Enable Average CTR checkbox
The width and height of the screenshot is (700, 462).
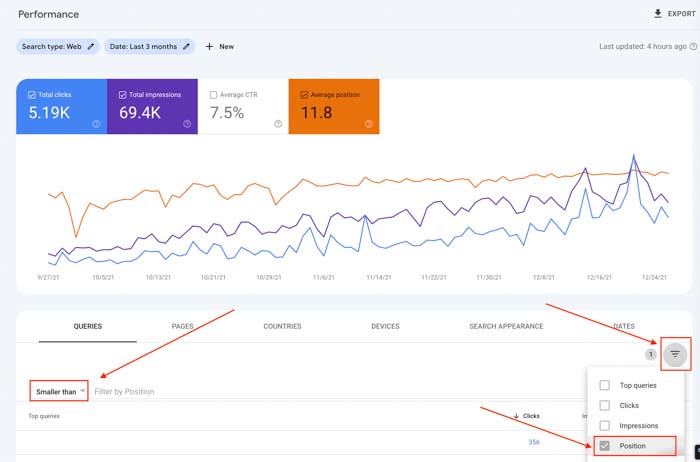[x=213, y=95]
